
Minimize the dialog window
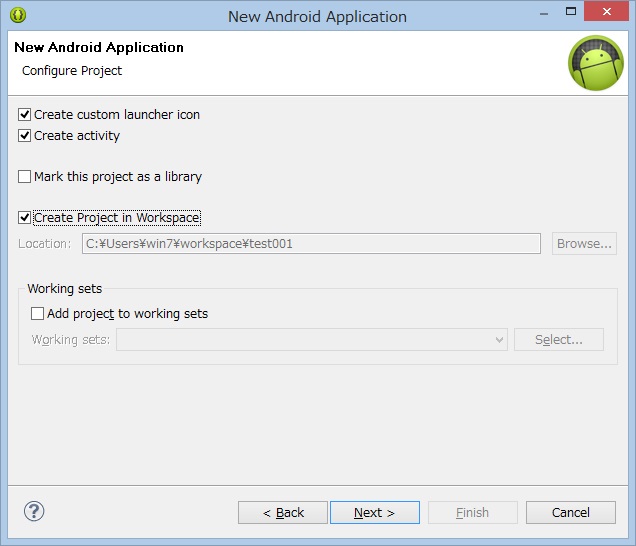[x=544, y=13]
